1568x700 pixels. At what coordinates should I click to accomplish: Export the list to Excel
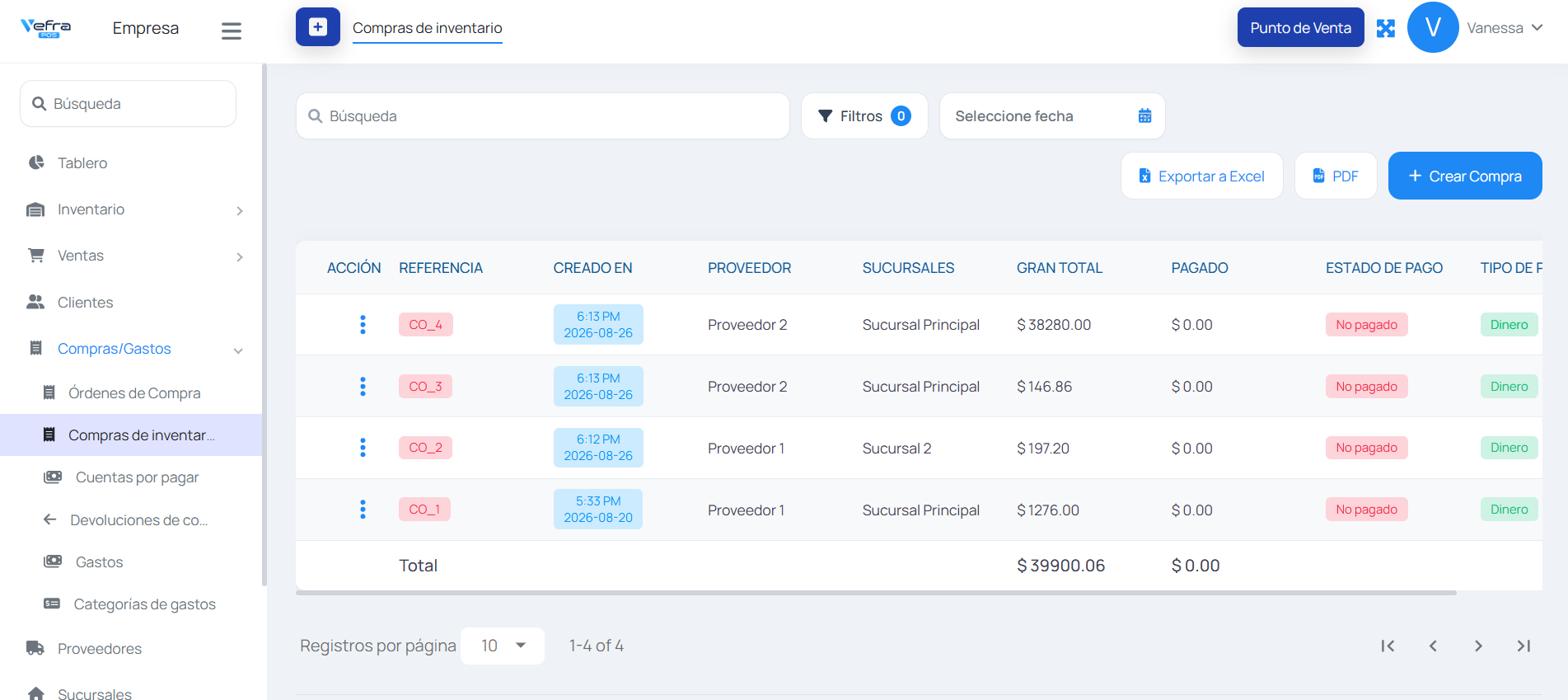1201,176
